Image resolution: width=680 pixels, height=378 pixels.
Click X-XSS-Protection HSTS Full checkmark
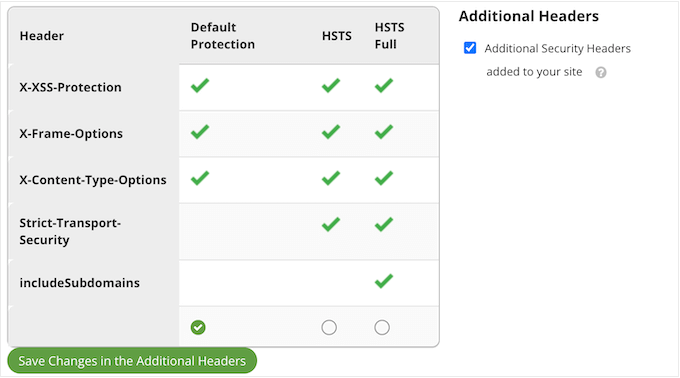(384, 85)
